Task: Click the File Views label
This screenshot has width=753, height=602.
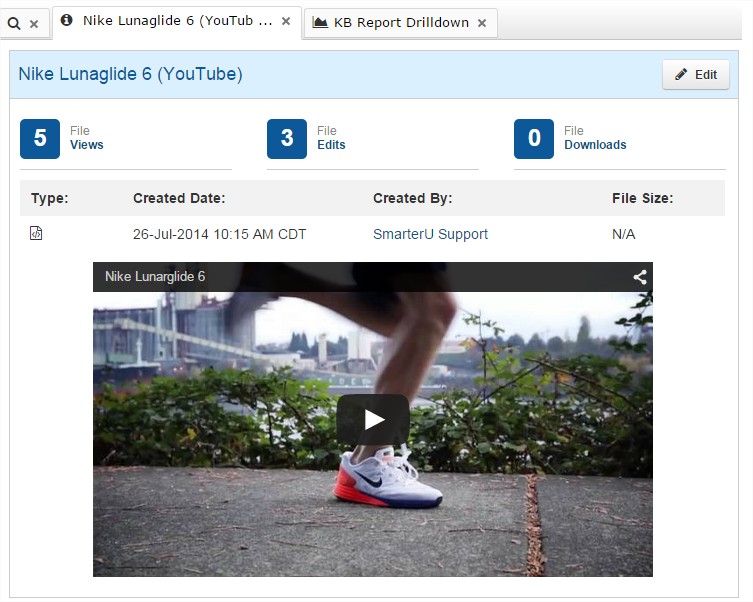Action: [x=86, y=138]
